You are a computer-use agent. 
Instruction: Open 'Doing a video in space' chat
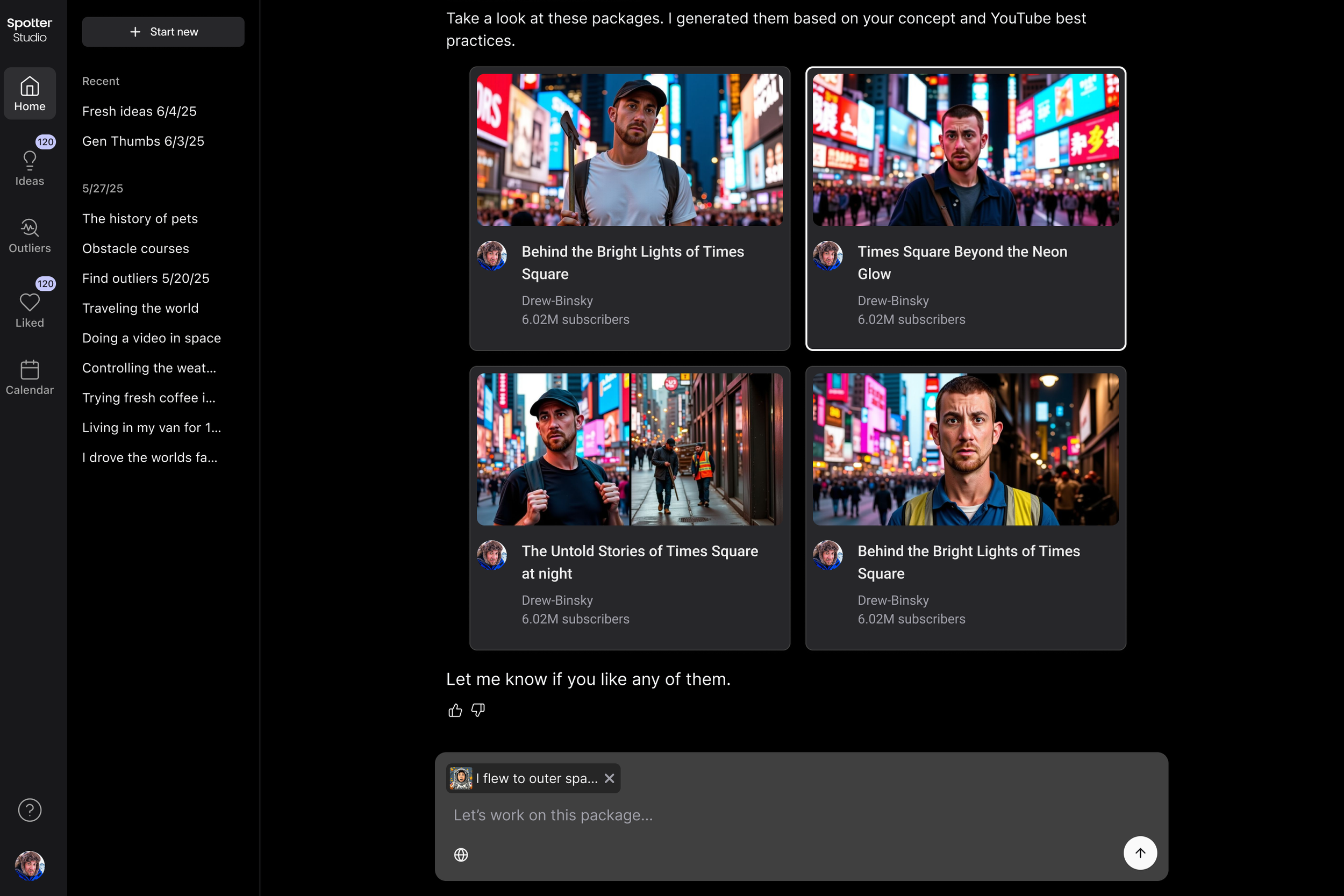tap(151, 338)
